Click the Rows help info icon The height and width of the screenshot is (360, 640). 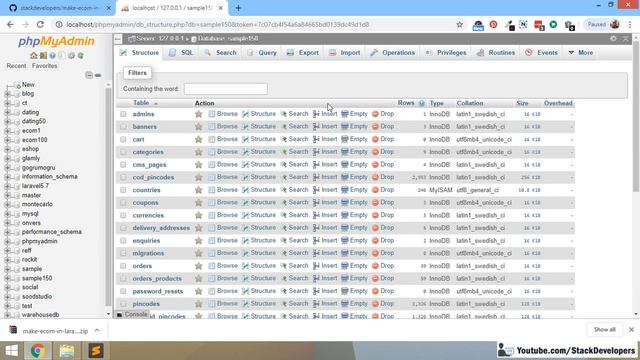click(x=422, y=103)
